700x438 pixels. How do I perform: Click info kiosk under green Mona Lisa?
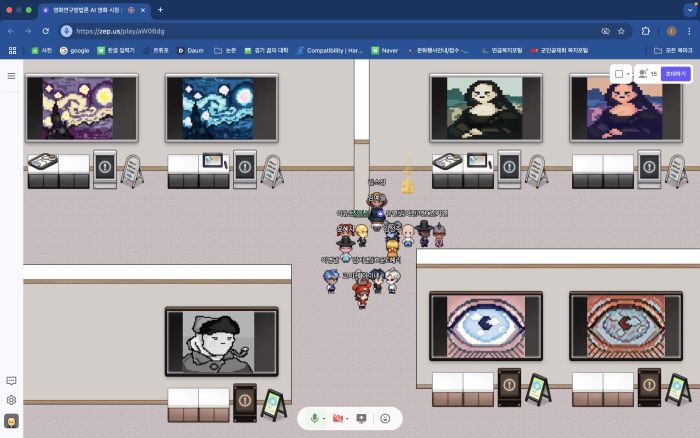[x=509, y=169]
